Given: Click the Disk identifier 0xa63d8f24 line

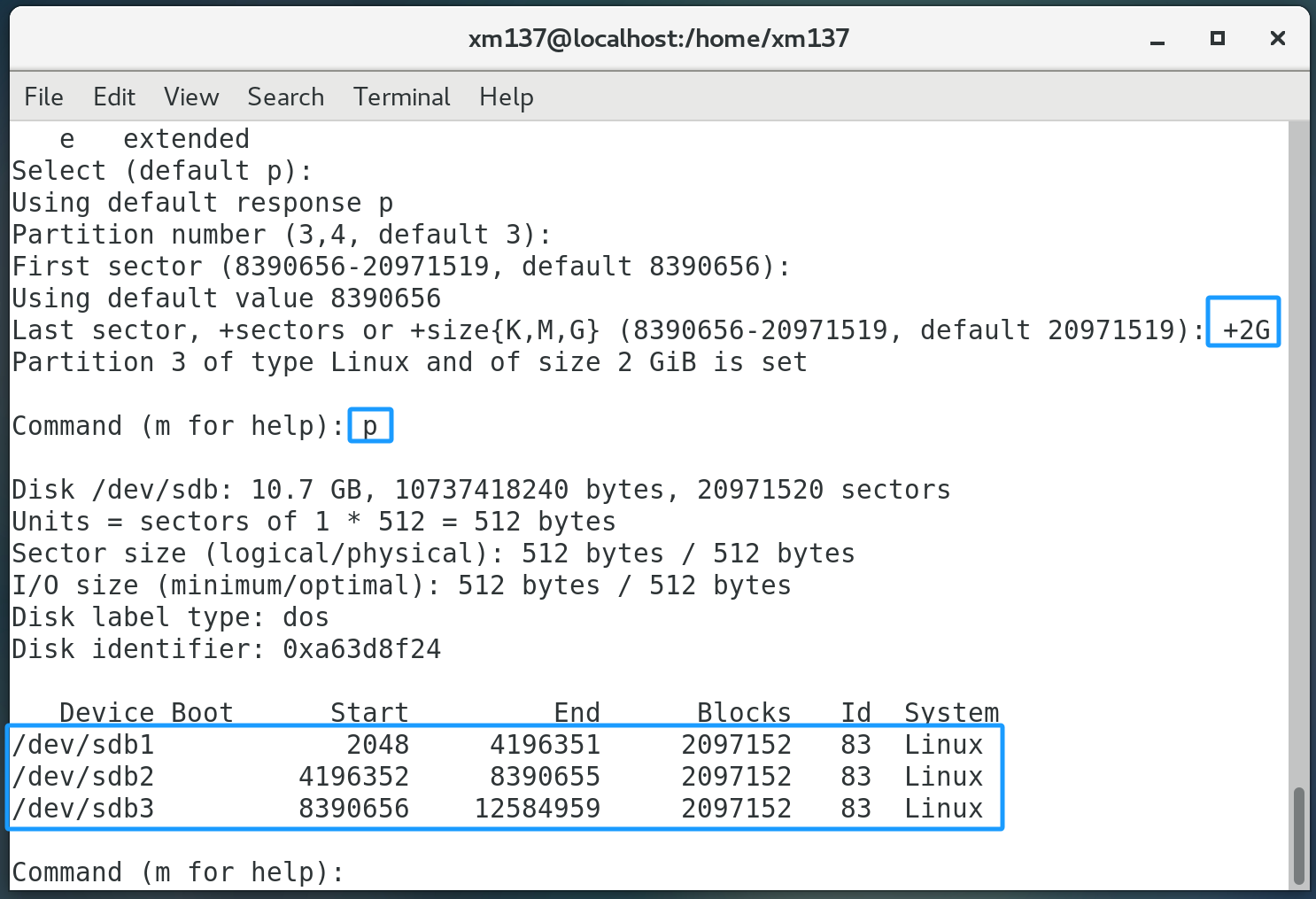Looking at the screenshot, I should point(227,649).
